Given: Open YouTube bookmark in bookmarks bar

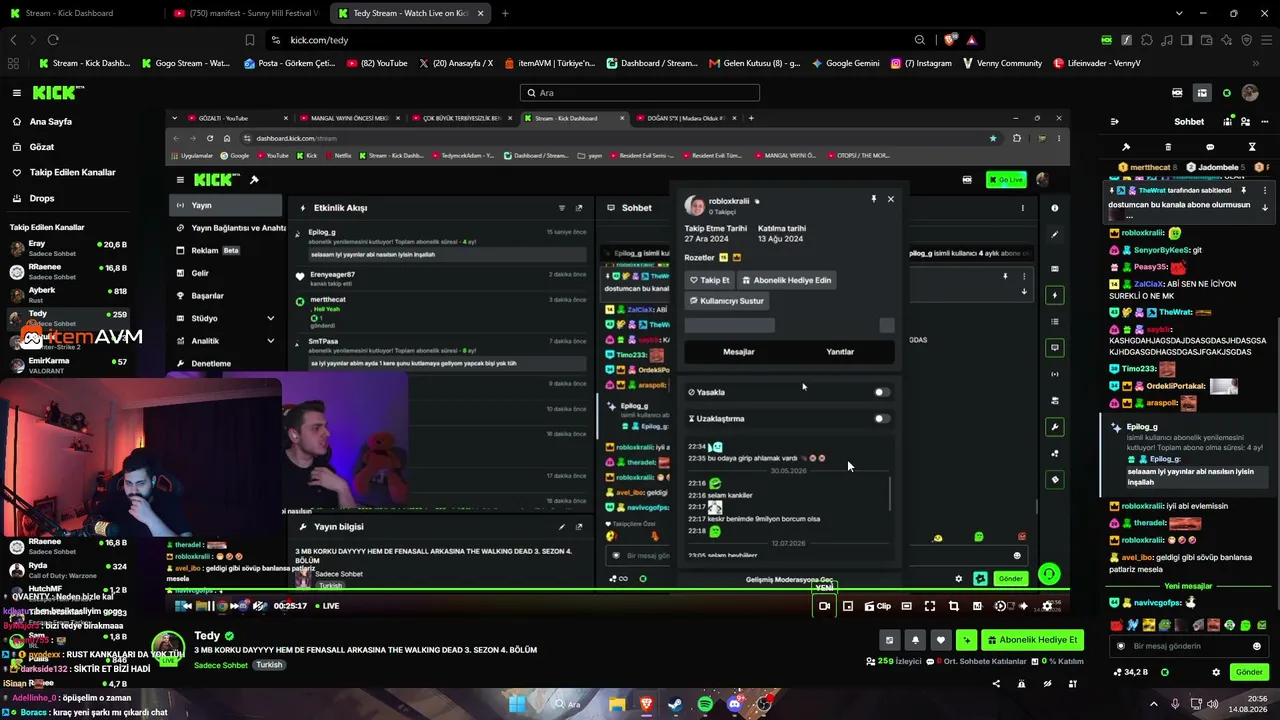Looking at the screenshot, I should [x=377, y=63].
